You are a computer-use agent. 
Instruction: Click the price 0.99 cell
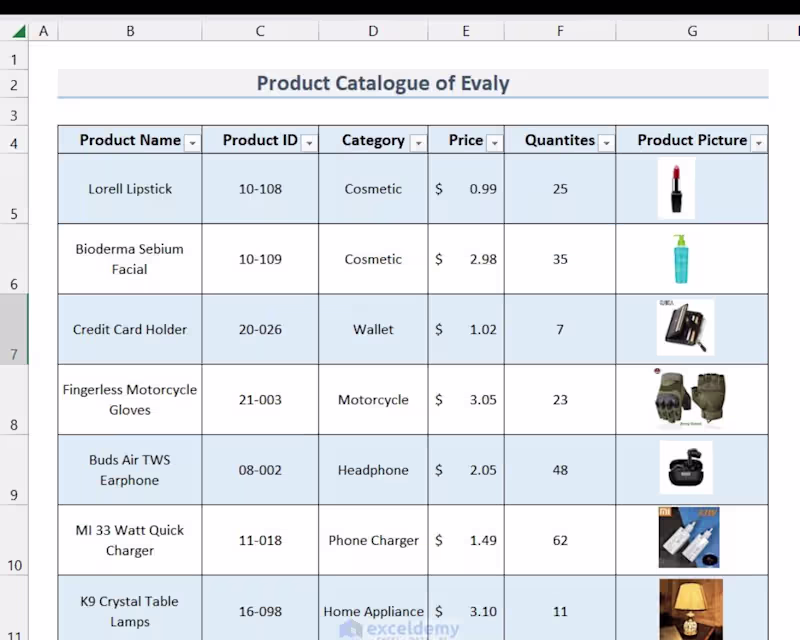pyautogui.click(x=466, y=189)
